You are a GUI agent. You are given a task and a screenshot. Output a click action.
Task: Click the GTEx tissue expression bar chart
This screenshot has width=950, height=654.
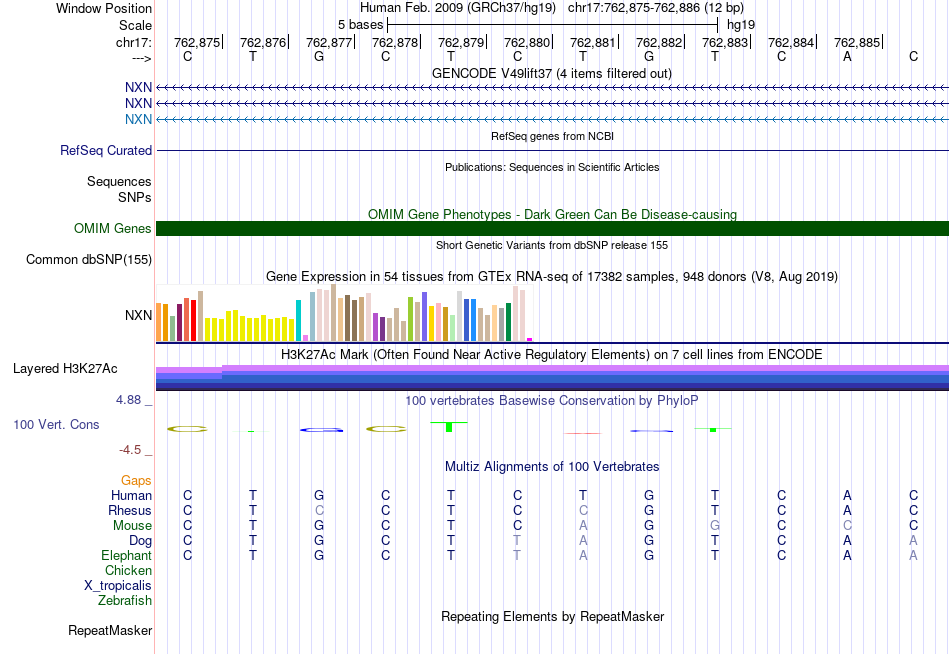pyautogui.click(x=344, y=313)
